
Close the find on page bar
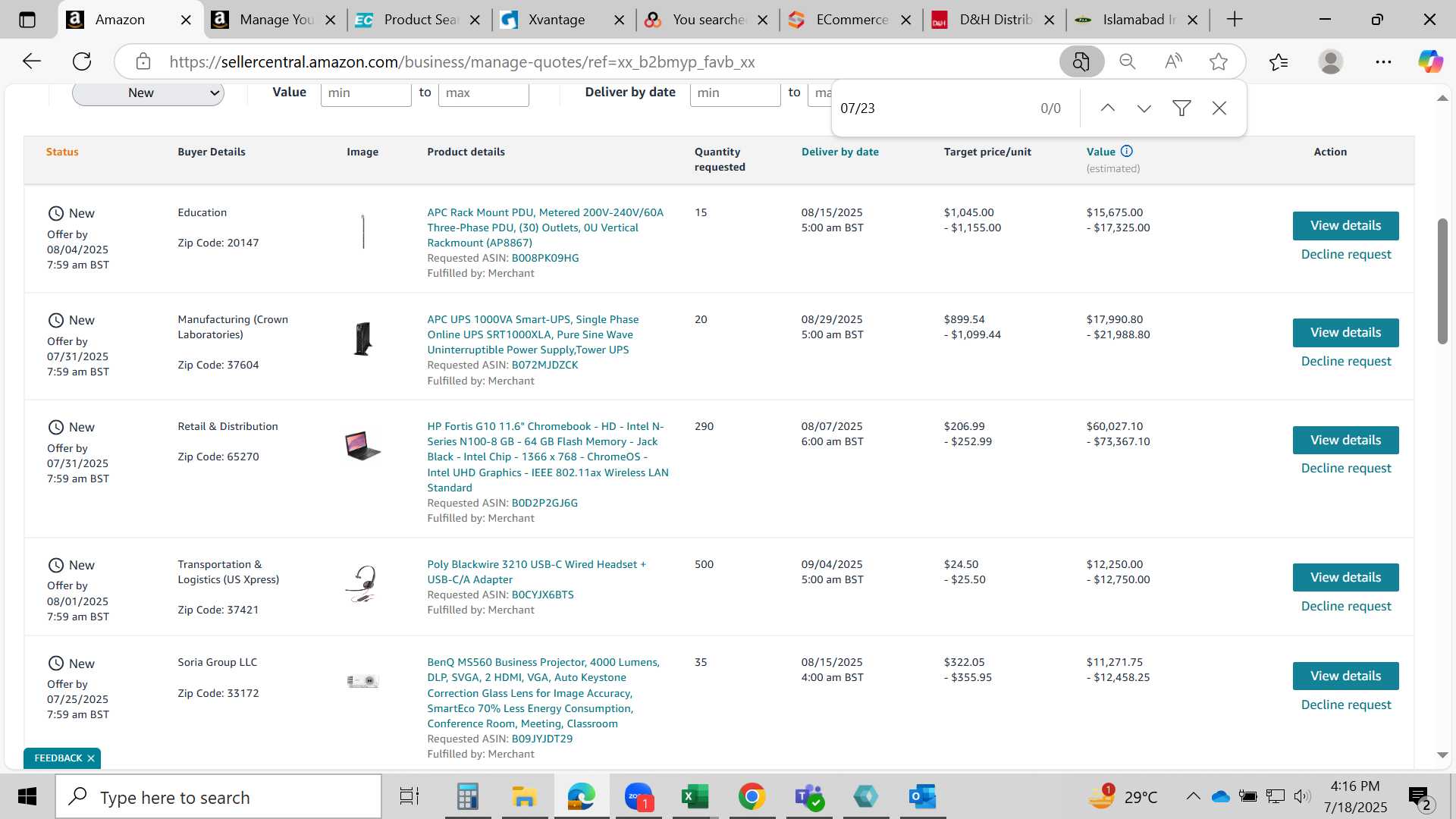[x=1219, y=108]
